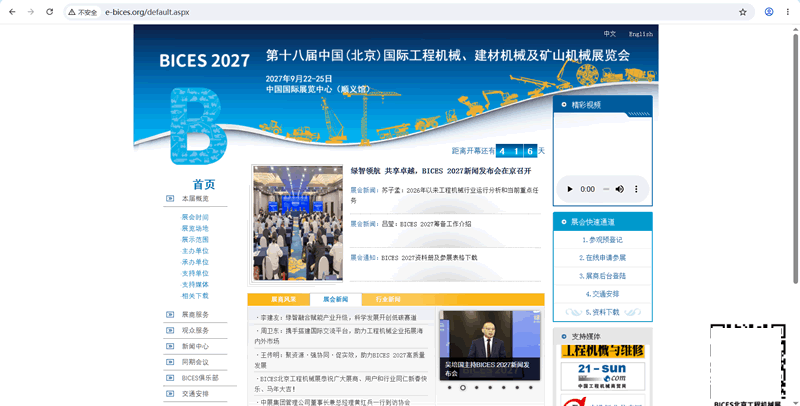Image resolution: width=800 pixels, height=406 pixels.
Task: Reload the current page
Action: pos(49,12)
